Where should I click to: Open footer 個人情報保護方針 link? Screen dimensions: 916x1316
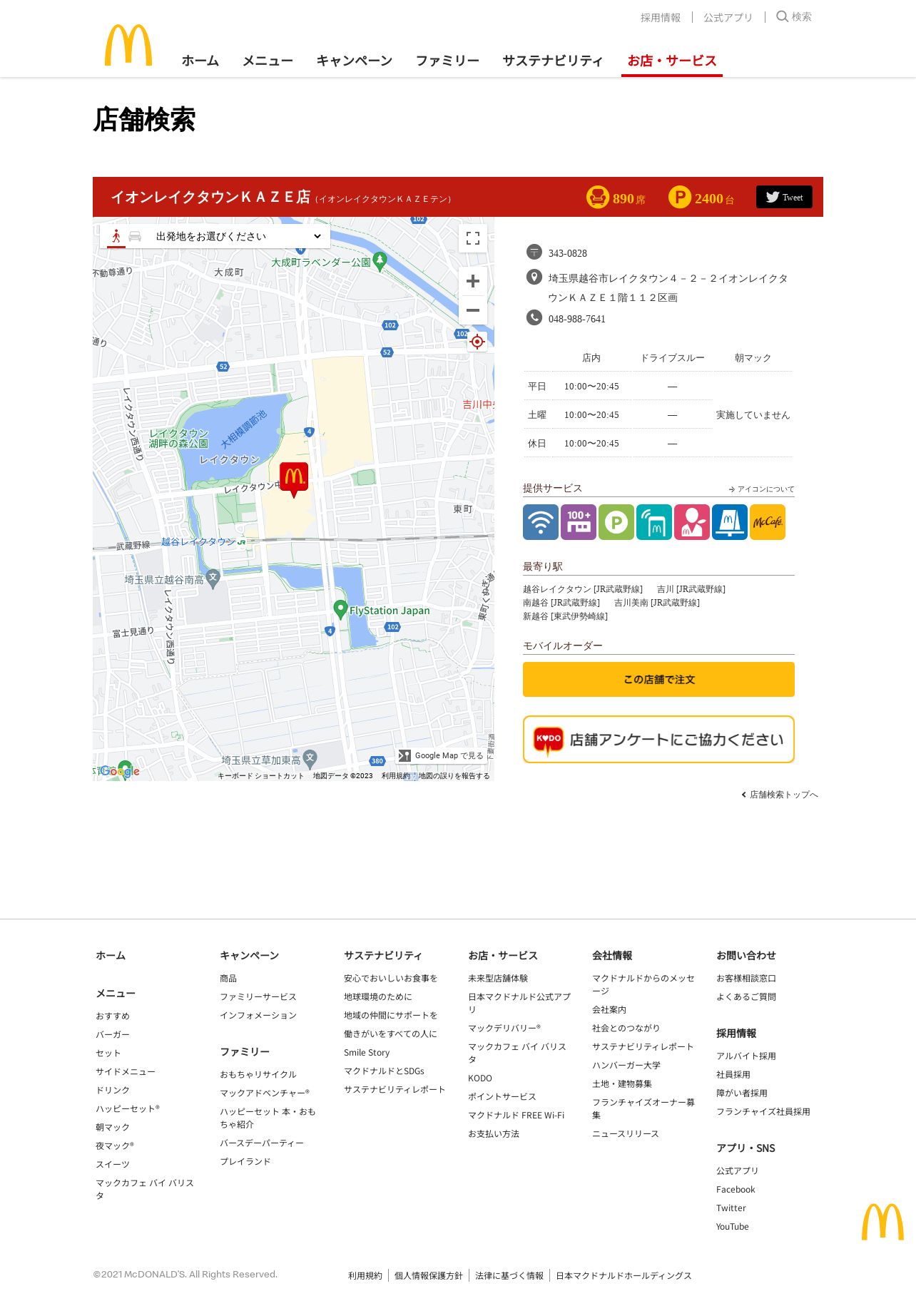(429, 1275)
